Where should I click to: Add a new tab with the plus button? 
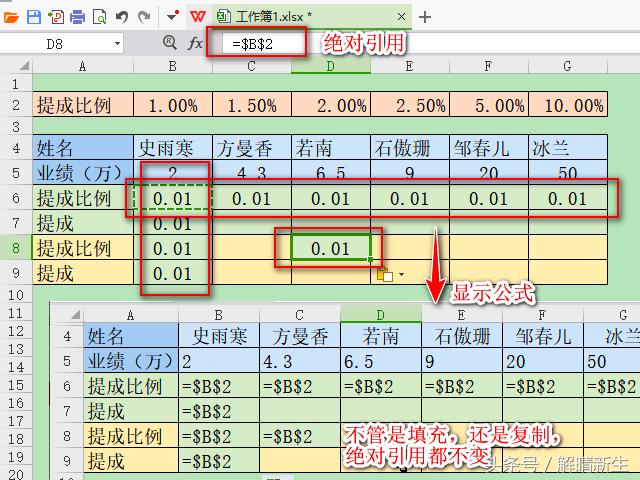pyautogui.click(x=425, y=17)
